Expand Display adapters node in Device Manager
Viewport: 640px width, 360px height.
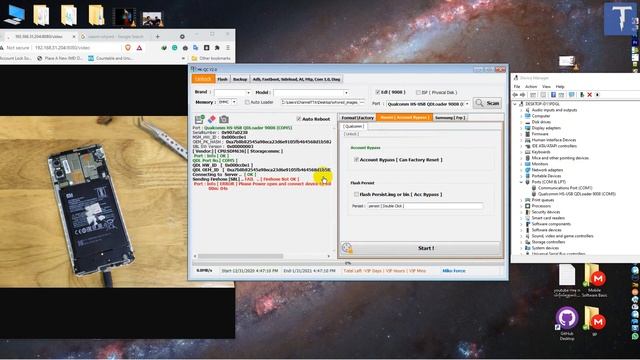click(x=521, y=128)
